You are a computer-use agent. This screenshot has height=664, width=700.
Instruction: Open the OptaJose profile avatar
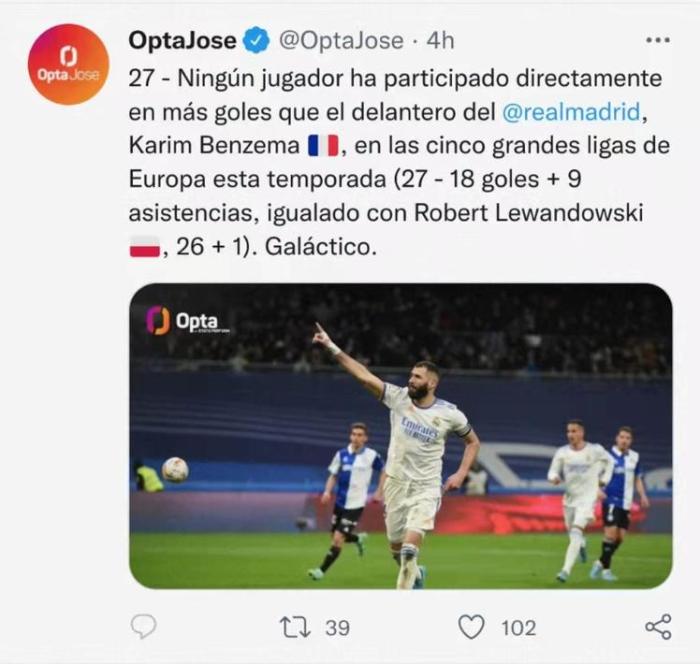68,64
